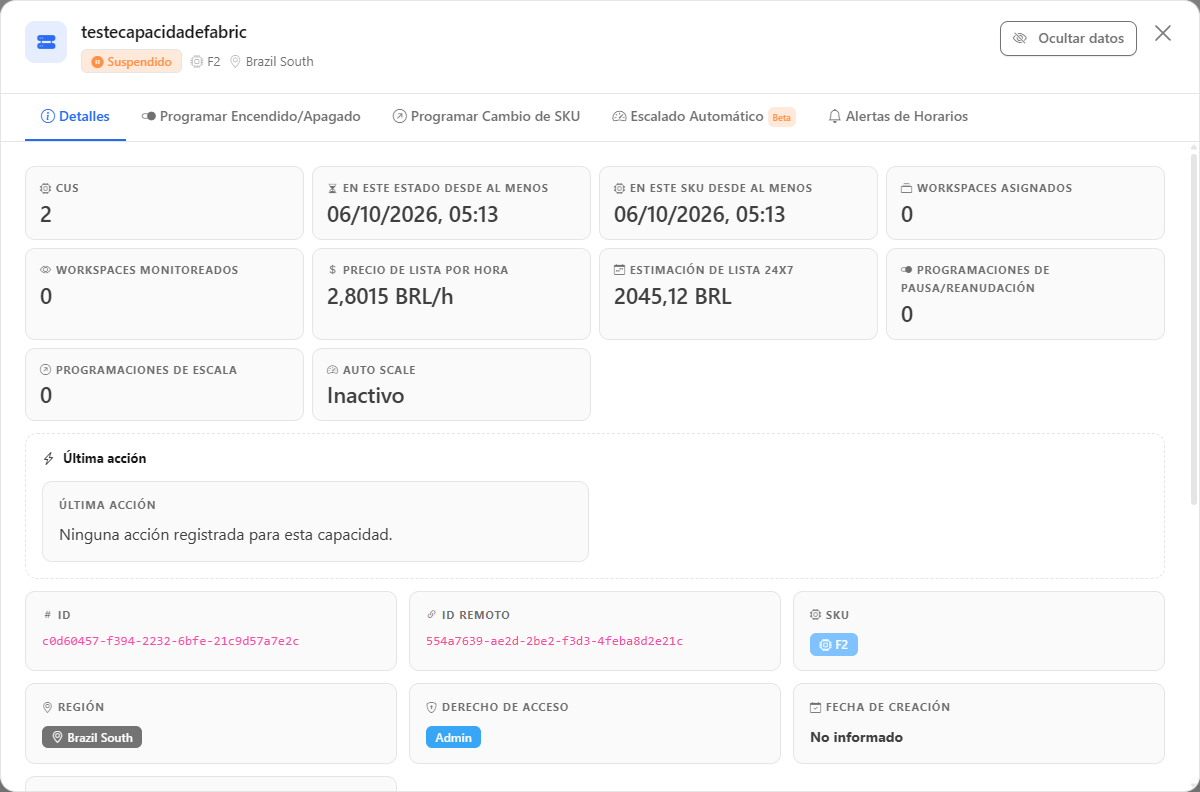Click the F2 SKU label in header
Image resolution: width=1200 pixels, height=792 pixels.
point(205,61)
